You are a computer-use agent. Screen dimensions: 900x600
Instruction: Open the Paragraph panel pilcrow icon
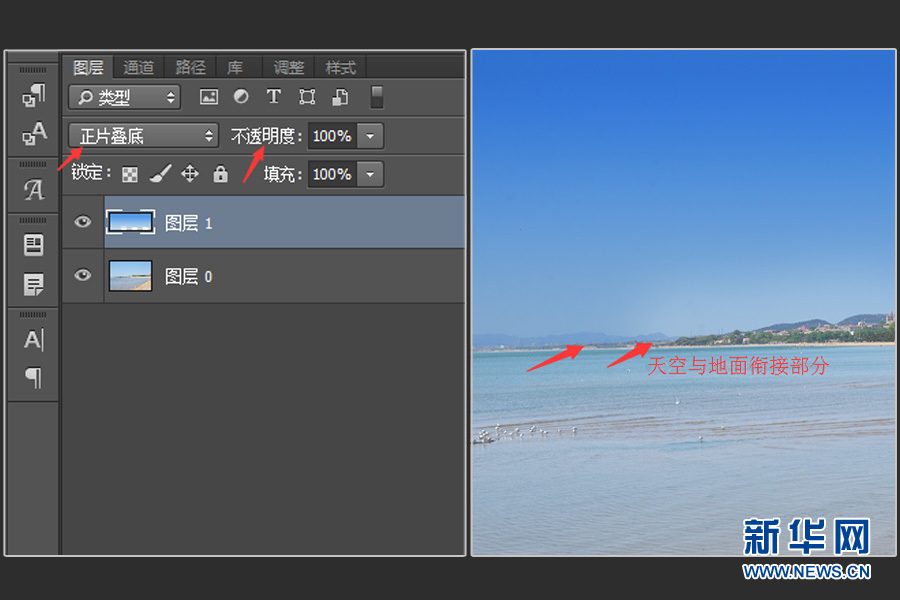(33, 378)
